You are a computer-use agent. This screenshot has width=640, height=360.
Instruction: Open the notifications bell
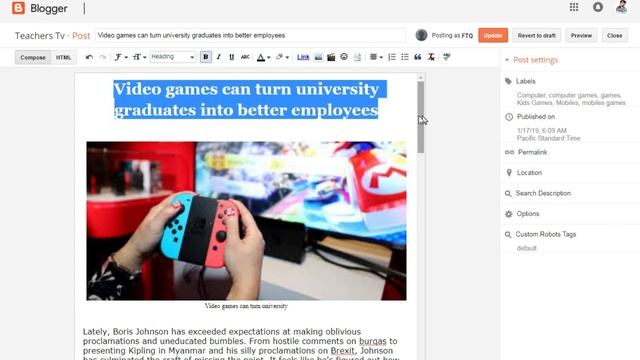click(x=598, y=7)
